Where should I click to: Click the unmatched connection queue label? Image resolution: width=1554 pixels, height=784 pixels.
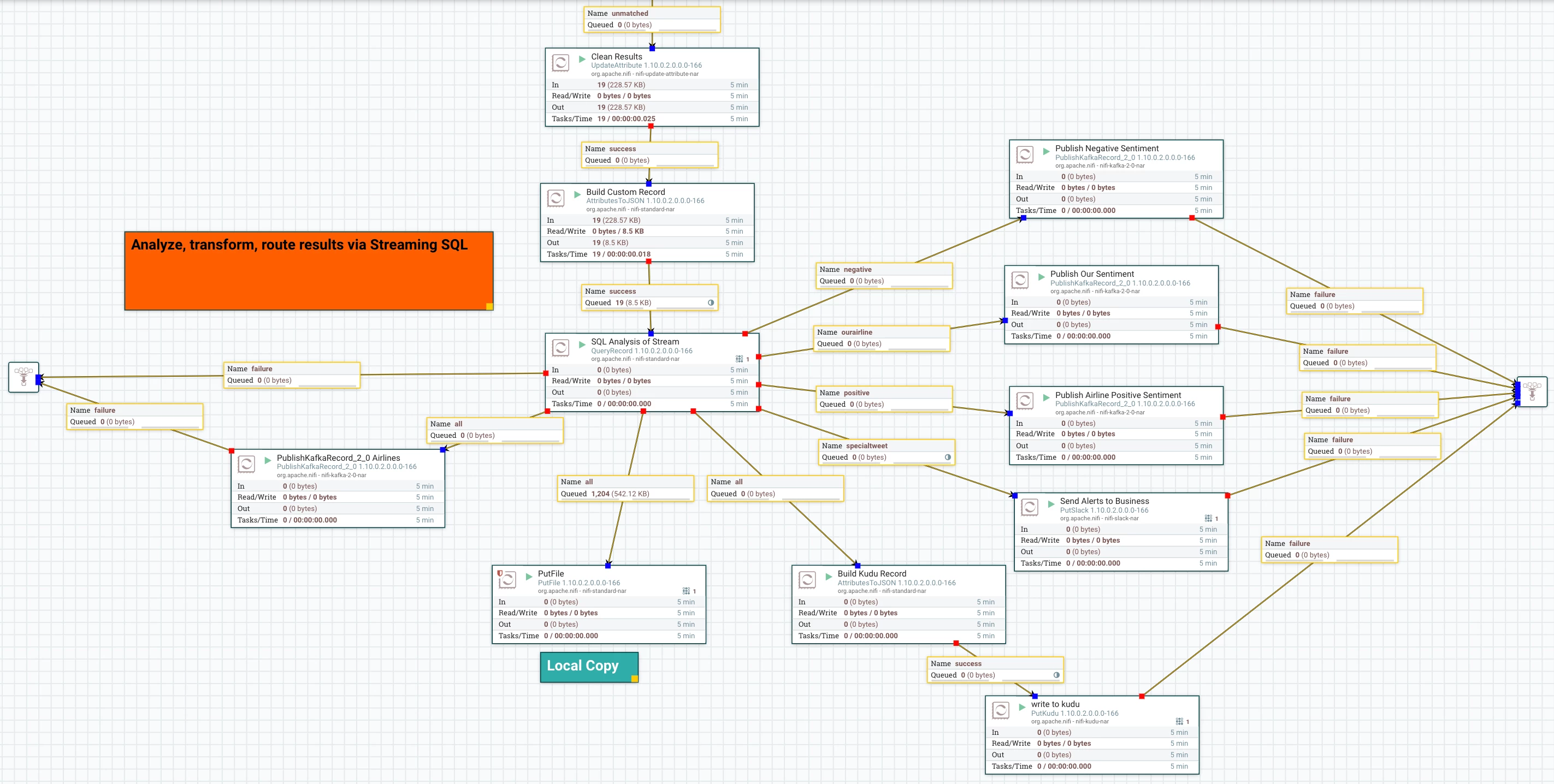(652, 19)
